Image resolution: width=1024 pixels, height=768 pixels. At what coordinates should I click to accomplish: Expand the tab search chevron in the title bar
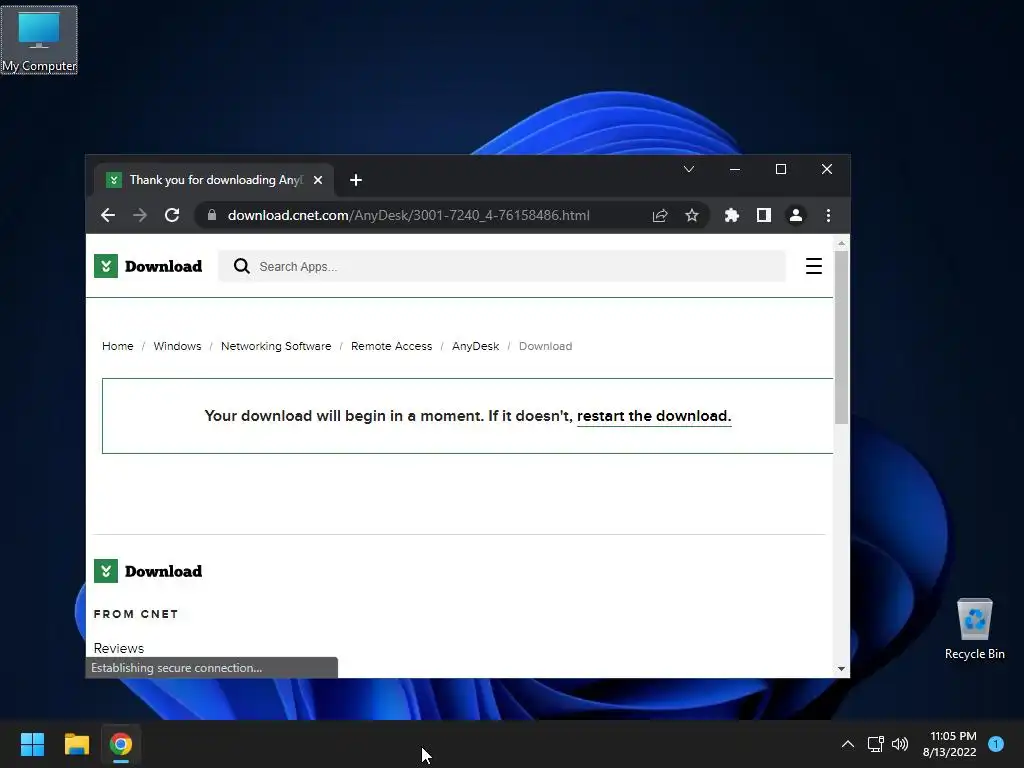pyautogui.click(x=688, y=169)
